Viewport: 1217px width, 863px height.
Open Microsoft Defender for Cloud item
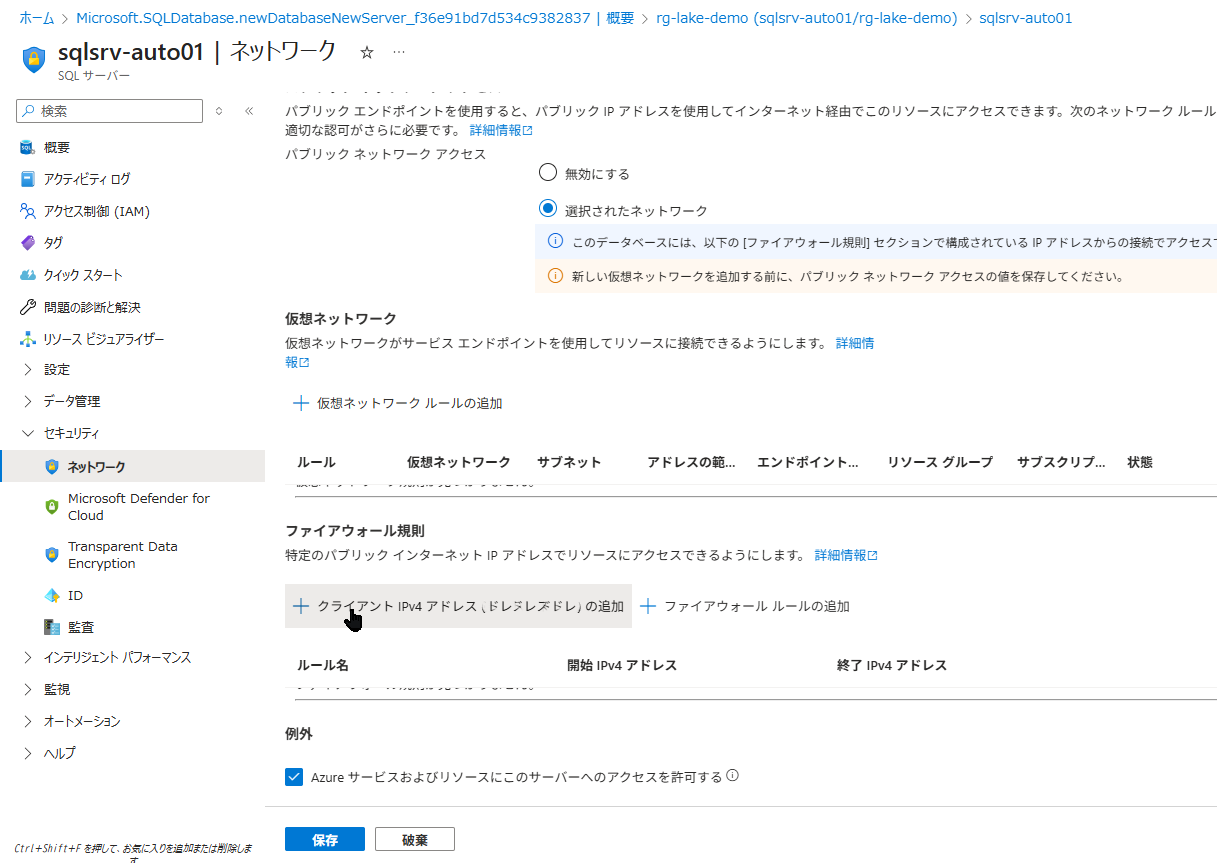point(138,507)
